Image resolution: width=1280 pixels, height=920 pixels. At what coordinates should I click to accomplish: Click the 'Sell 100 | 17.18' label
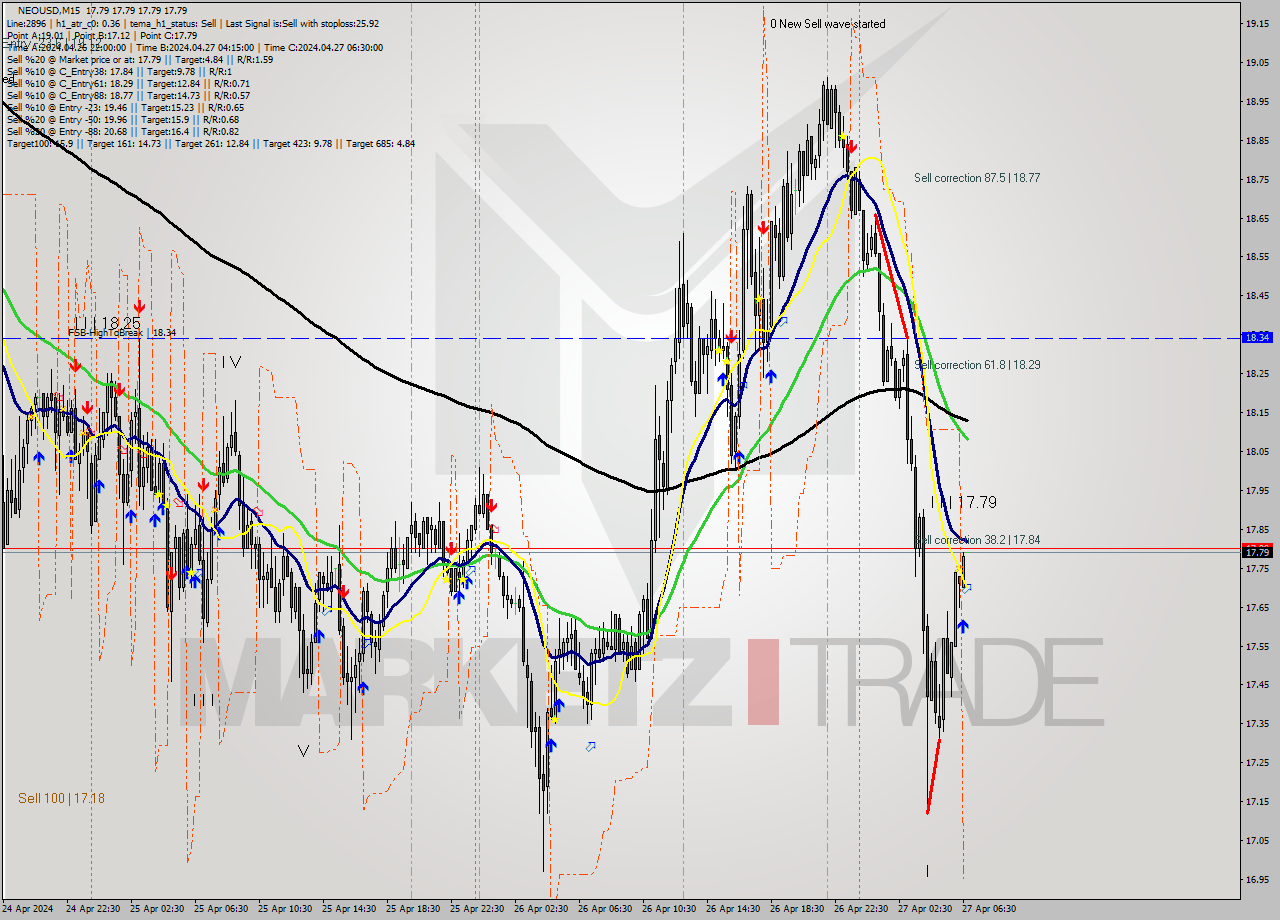pos(61,798)
